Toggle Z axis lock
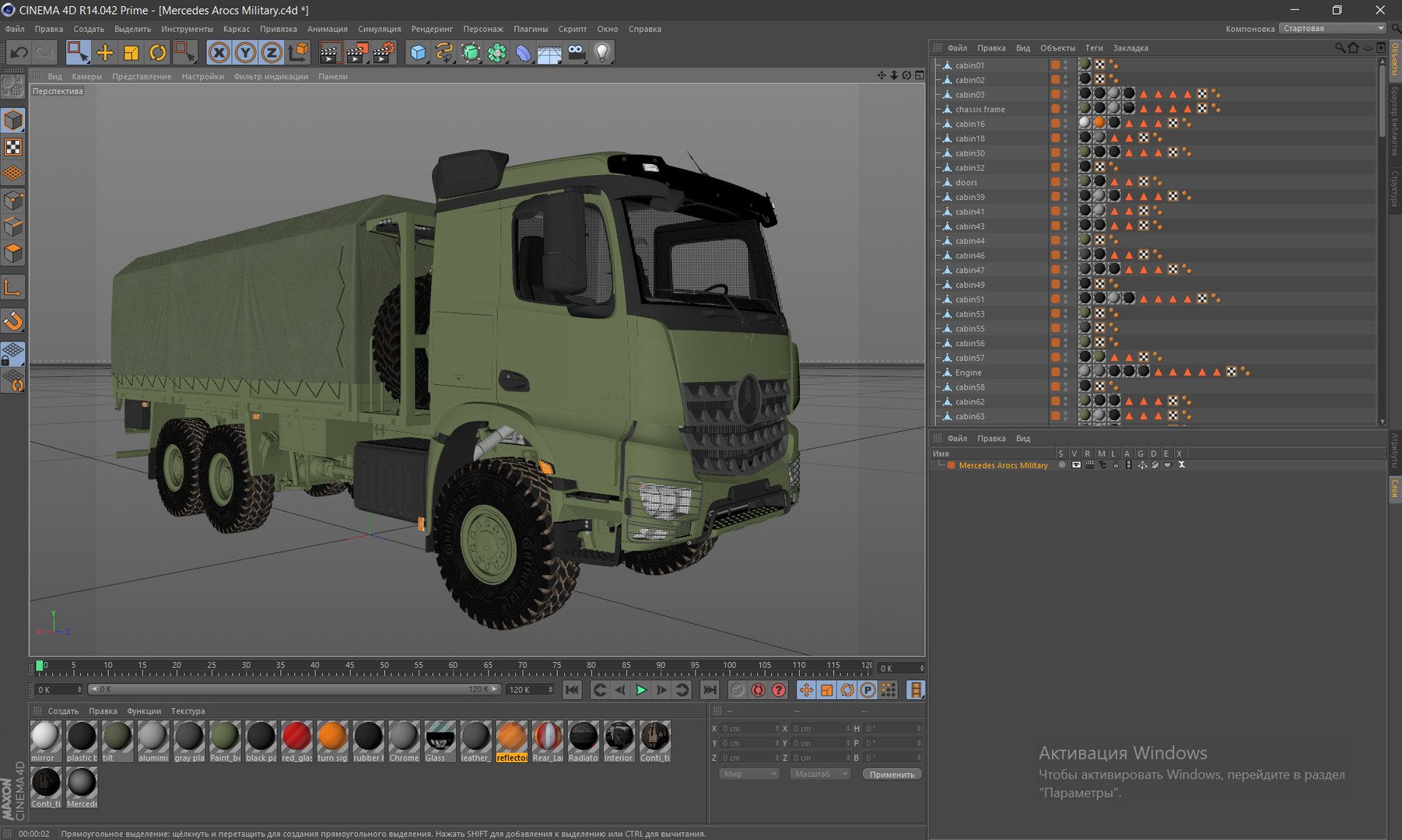Screen dimensions: 1402x840 tap(272, 53)
